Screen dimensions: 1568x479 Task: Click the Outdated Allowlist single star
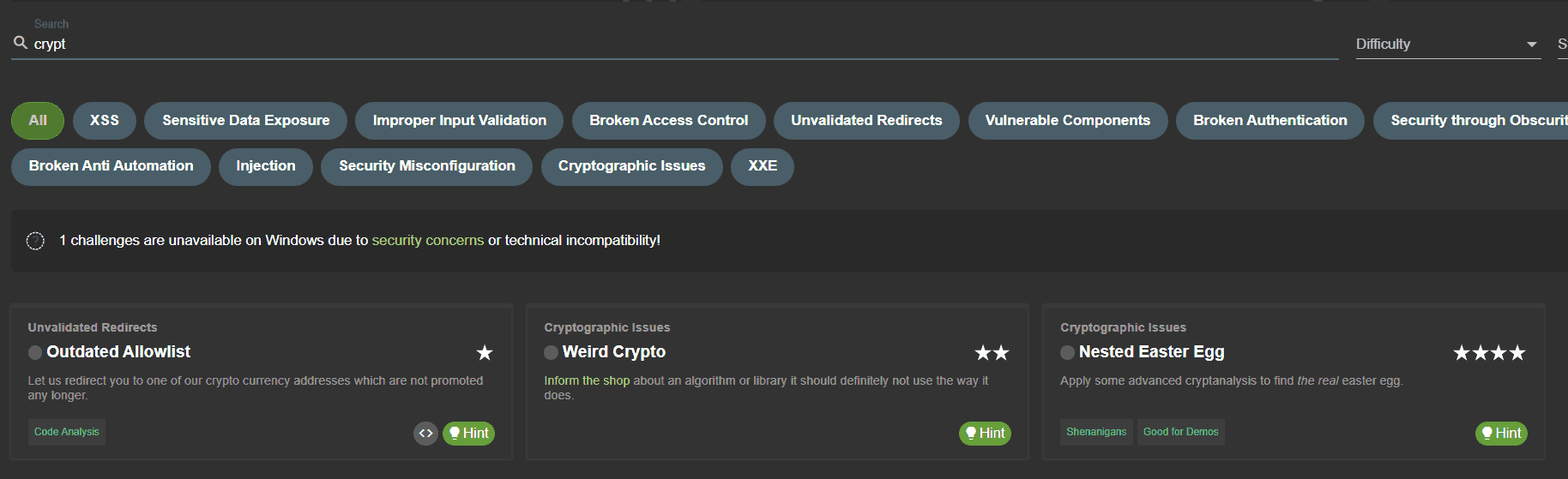tap(485, 353)
